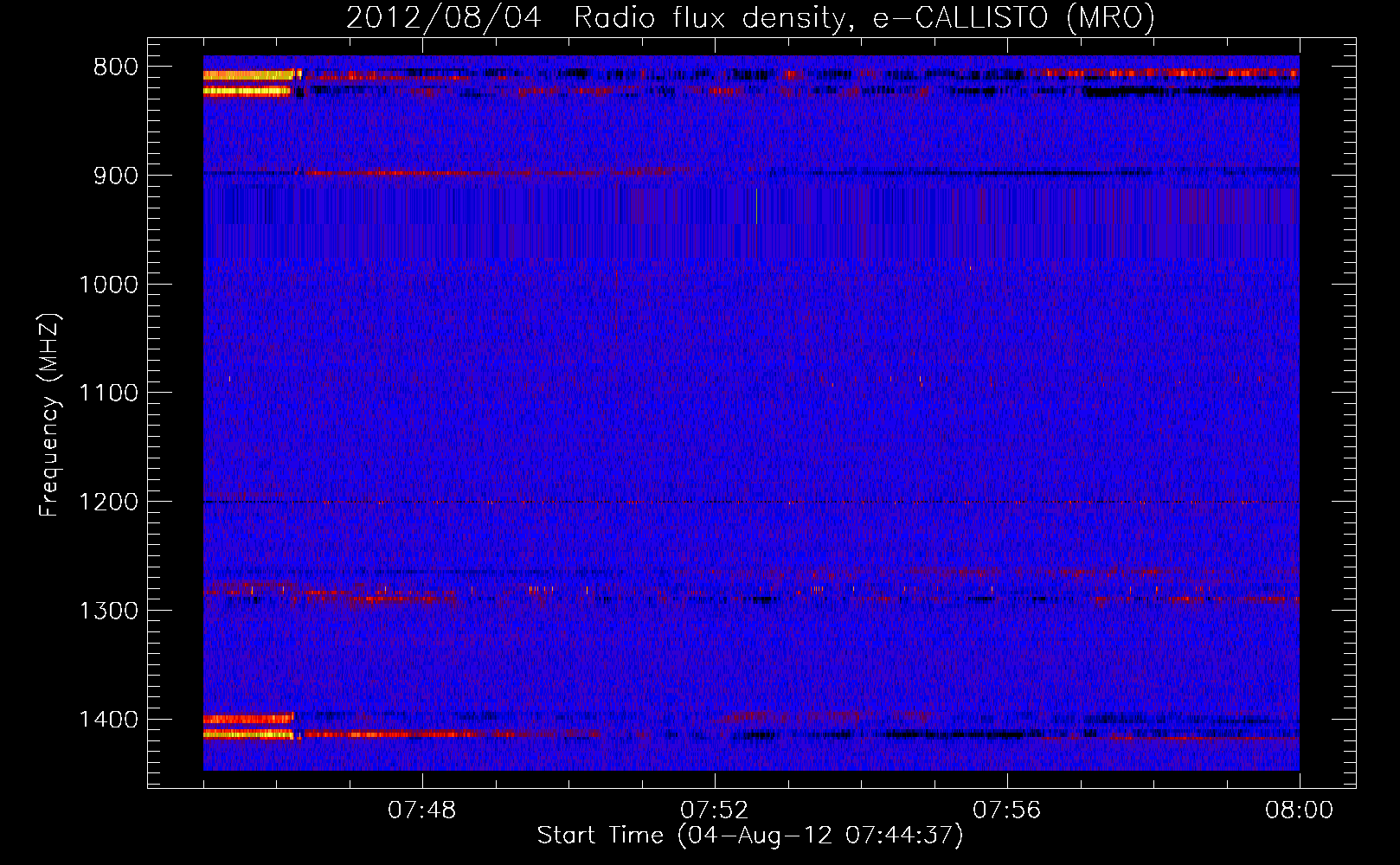The width and height of the screenshot is (1400, 865).
Task: Select the 'Frequency (MHZ)' y-axis label
Action: click(x=49, y=415)
